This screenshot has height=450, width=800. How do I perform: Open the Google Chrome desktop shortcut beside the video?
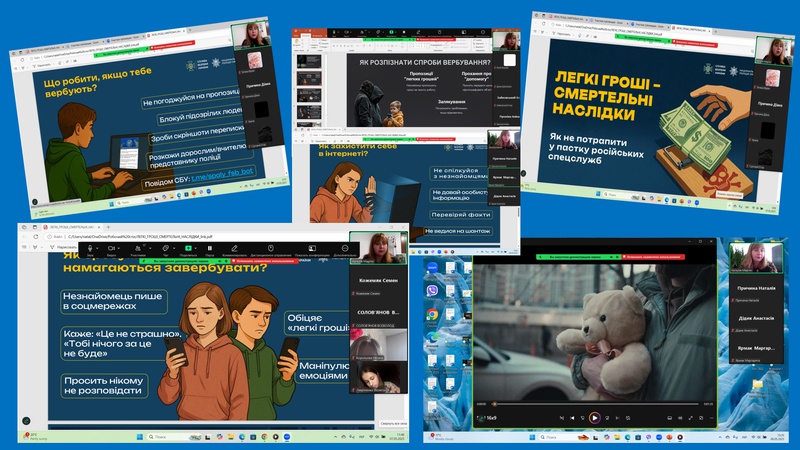tap(432, 314)
